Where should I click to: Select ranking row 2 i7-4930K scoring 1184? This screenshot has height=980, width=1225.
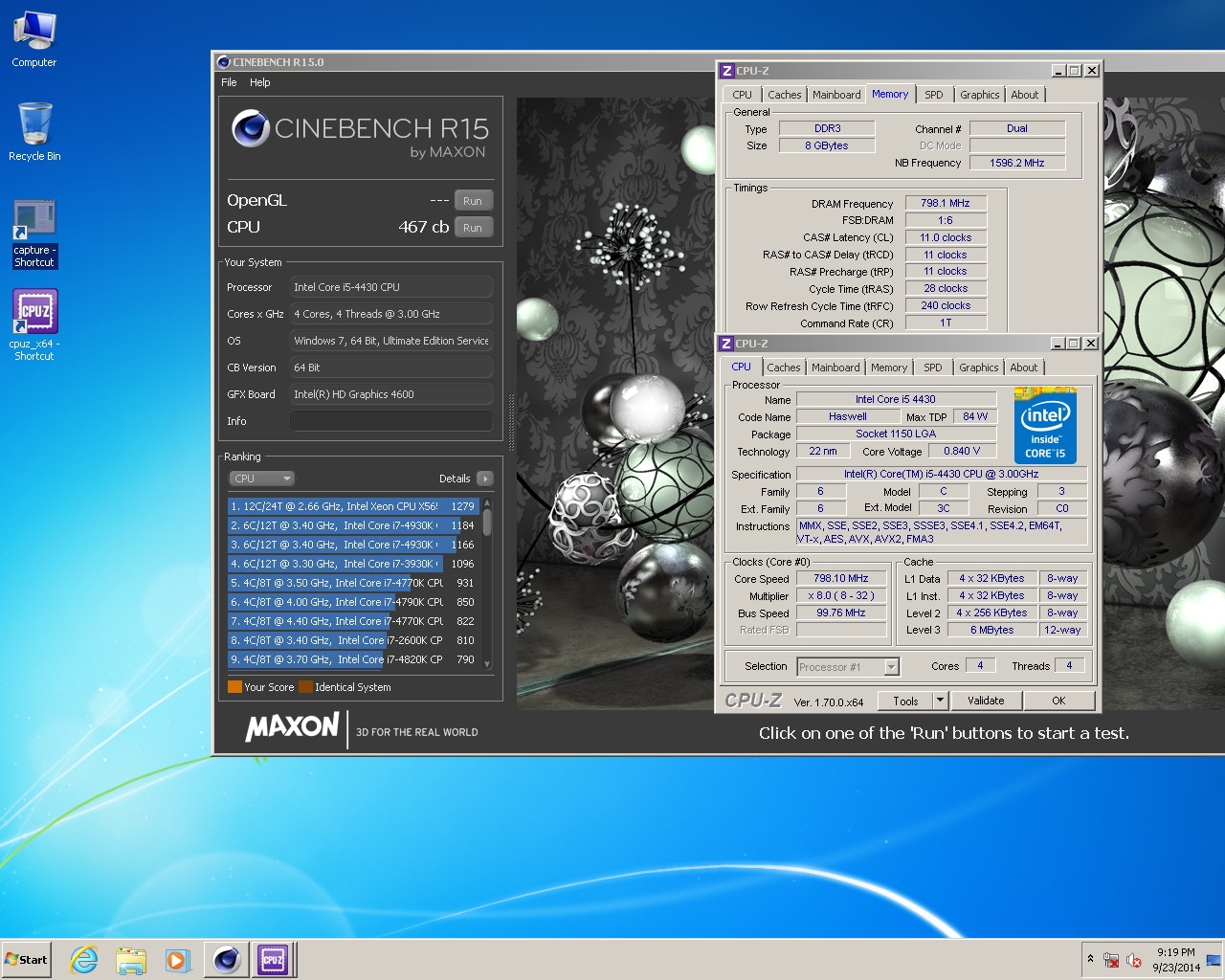click(353, 525)
